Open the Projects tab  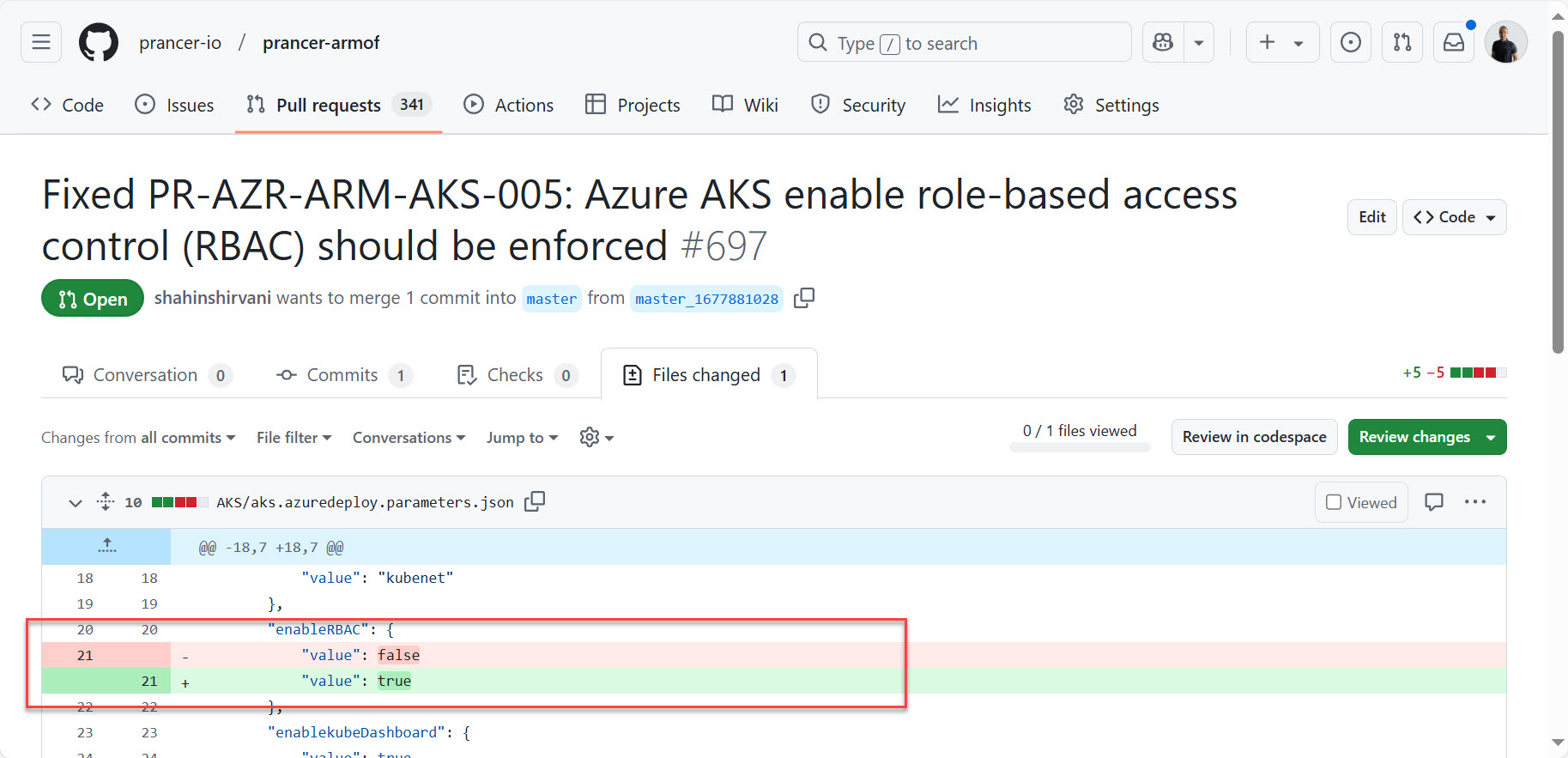(633, 105)
